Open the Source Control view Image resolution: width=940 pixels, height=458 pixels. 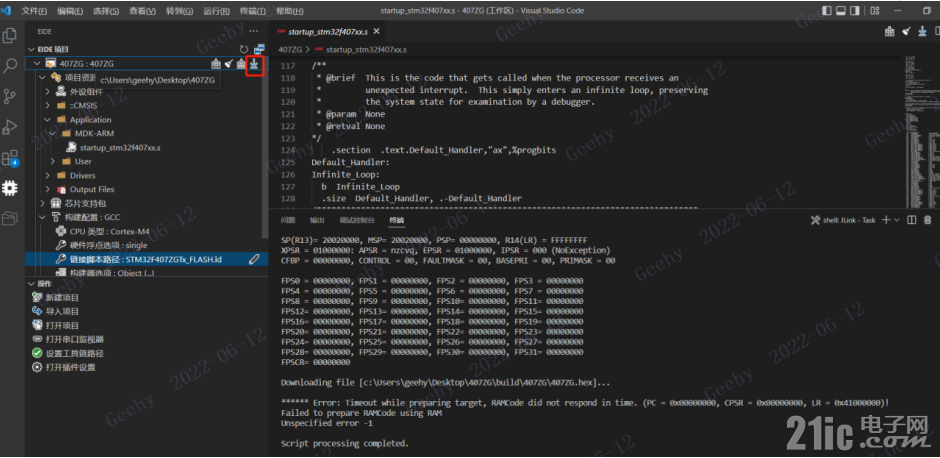click(10, 97)
